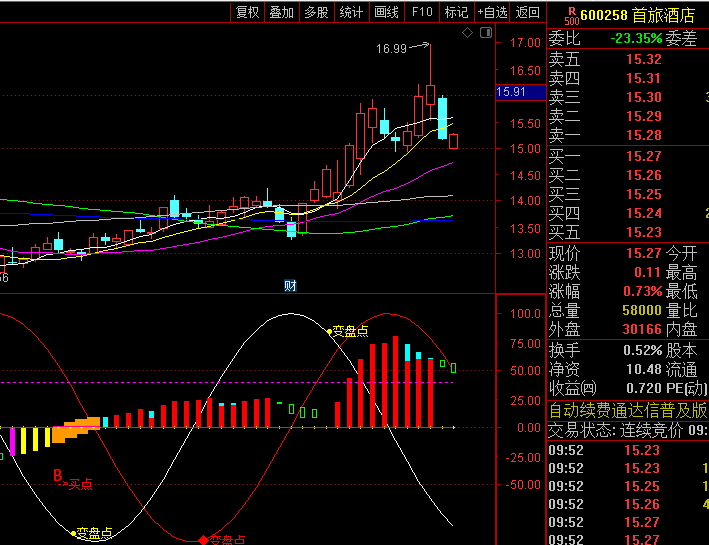Select the 09:52 15.25 trade tick row
This screenshot has height=545, width=709.
click(x=628, y=486)
